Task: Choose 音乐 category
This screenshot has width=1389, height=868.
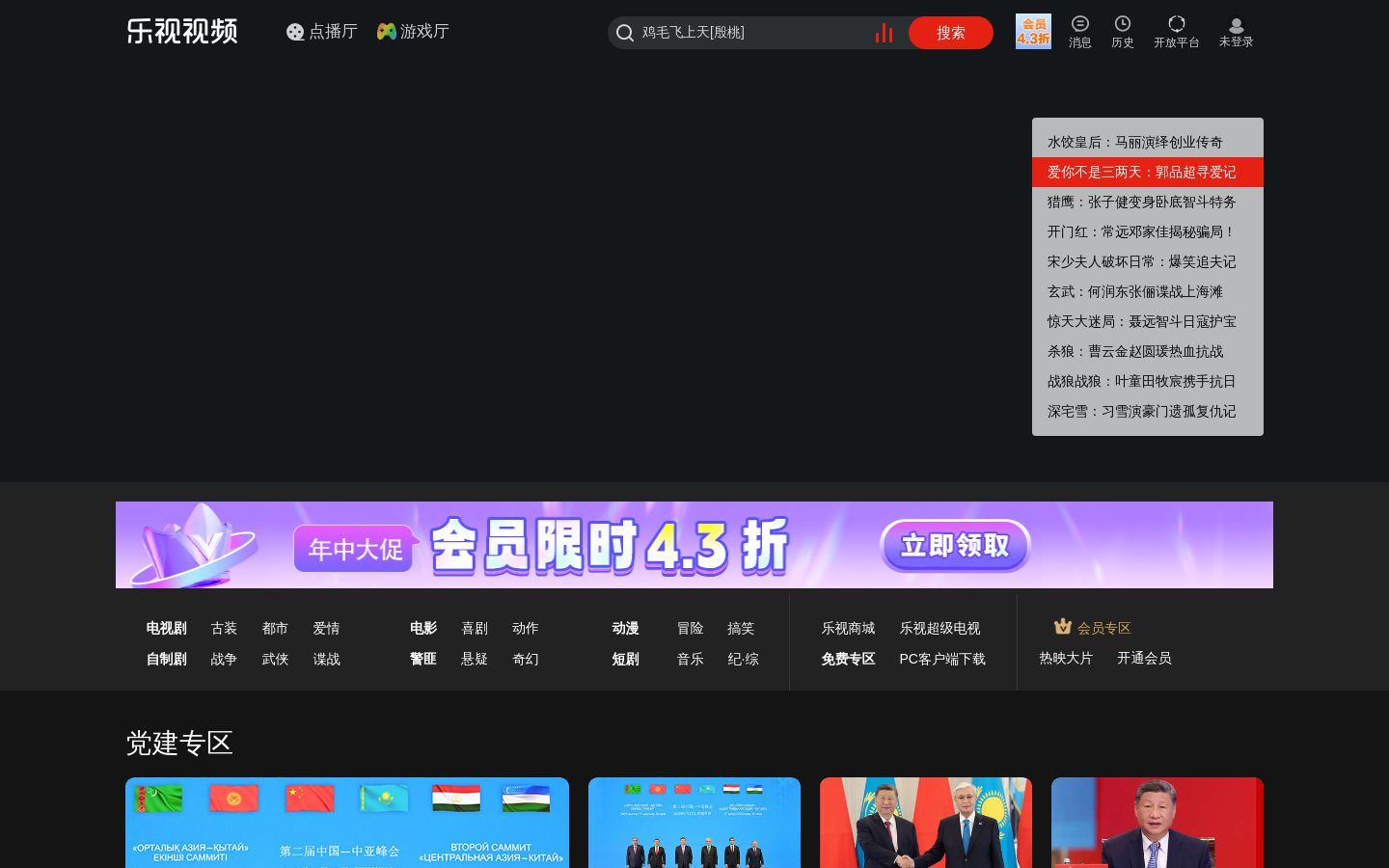Action: 691,659
